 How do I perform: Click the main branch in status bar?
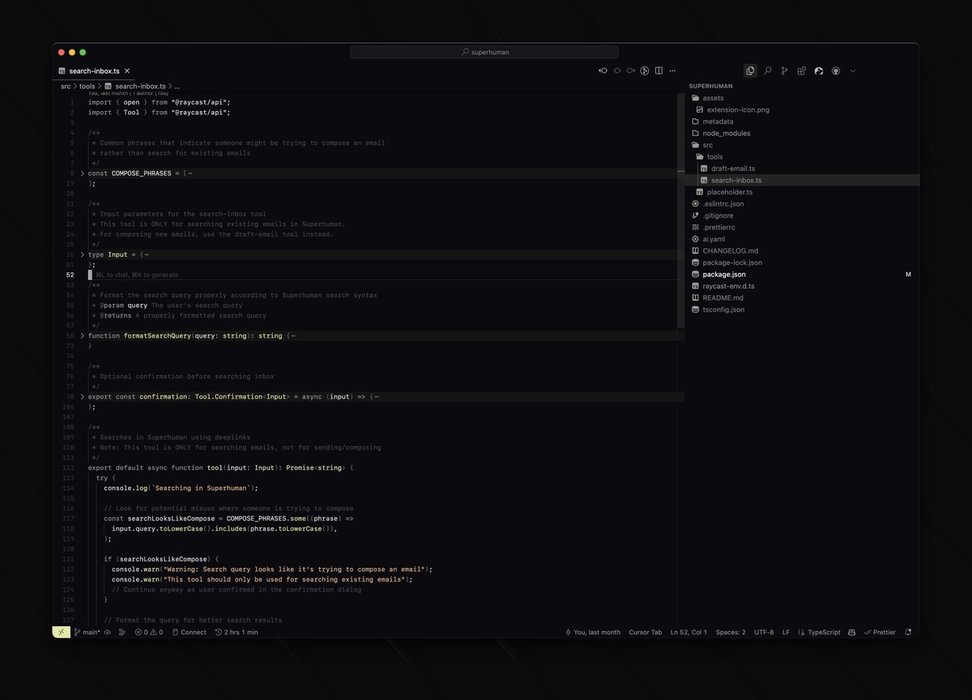(x=90, y=632)
